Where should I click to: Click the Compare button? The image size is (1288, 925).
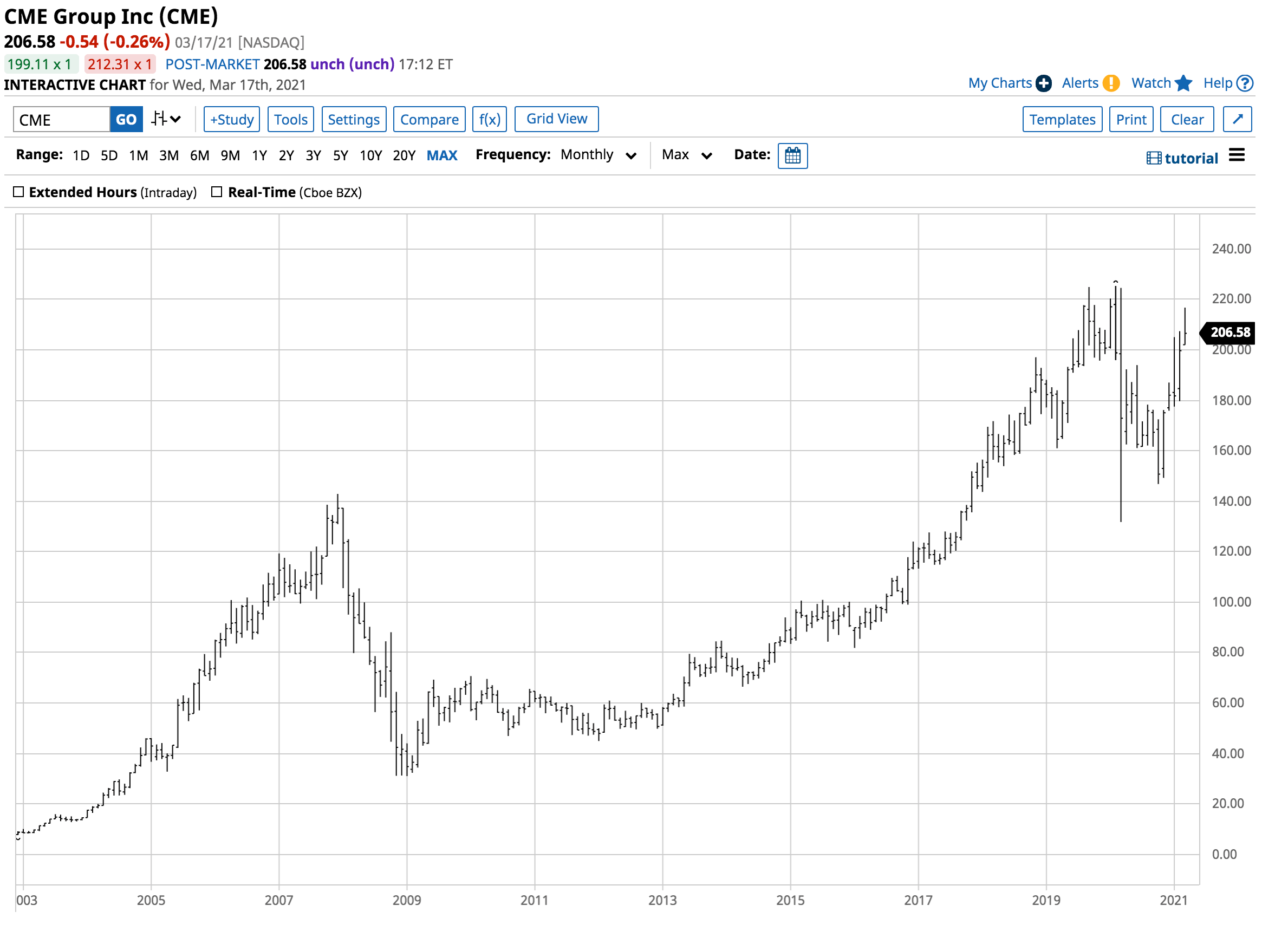(x=429, y=119)
